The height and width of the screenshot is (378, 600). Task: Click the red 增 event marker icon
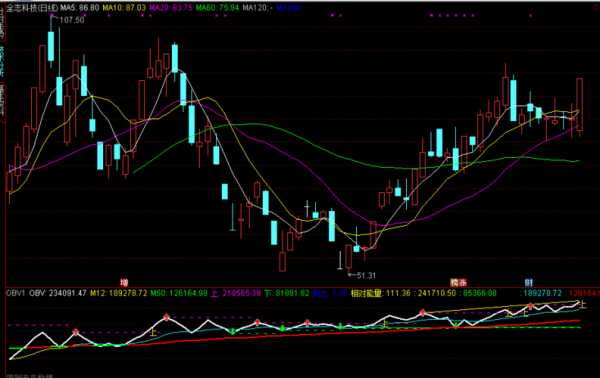point(124,283)
